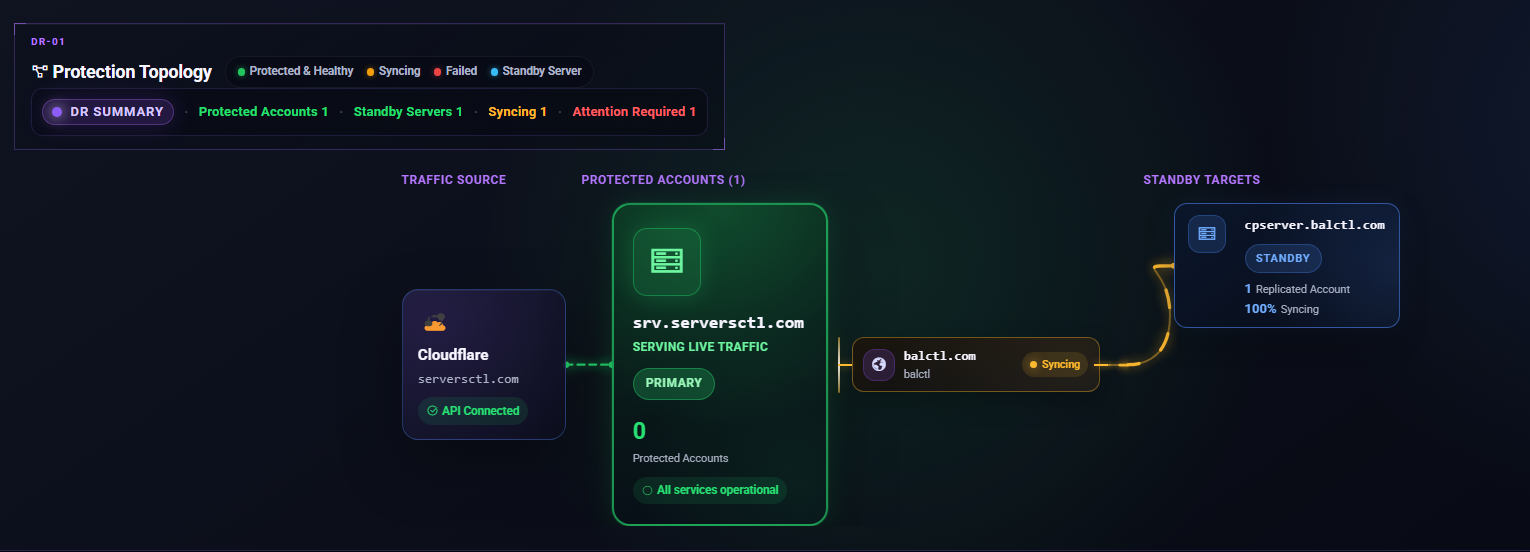The image size is (1530, 552).
Task: Click the globe icon beside balctl.com
Action: (879, 364)
